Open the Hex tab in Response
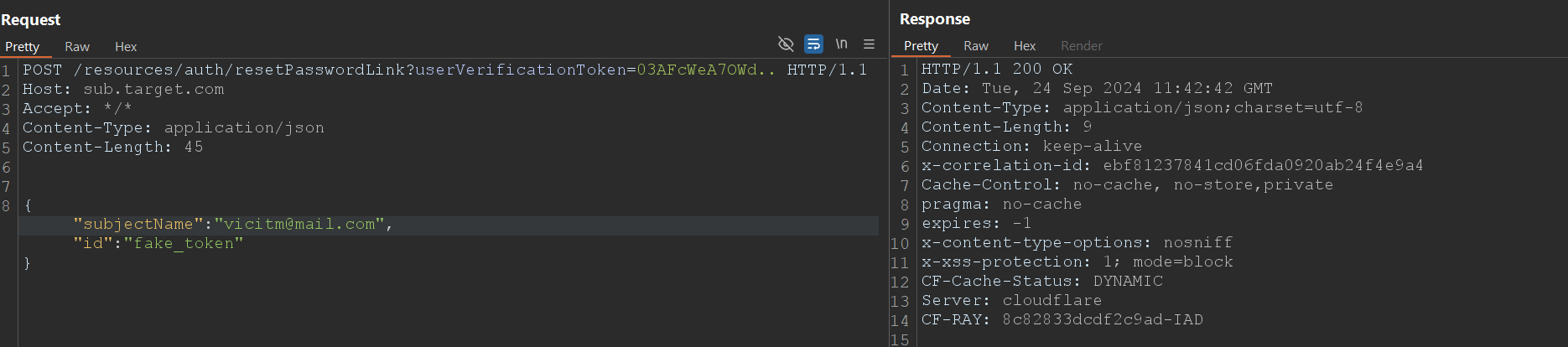The width and height of the screenshot is (1568, 347). click(1025, 46)
